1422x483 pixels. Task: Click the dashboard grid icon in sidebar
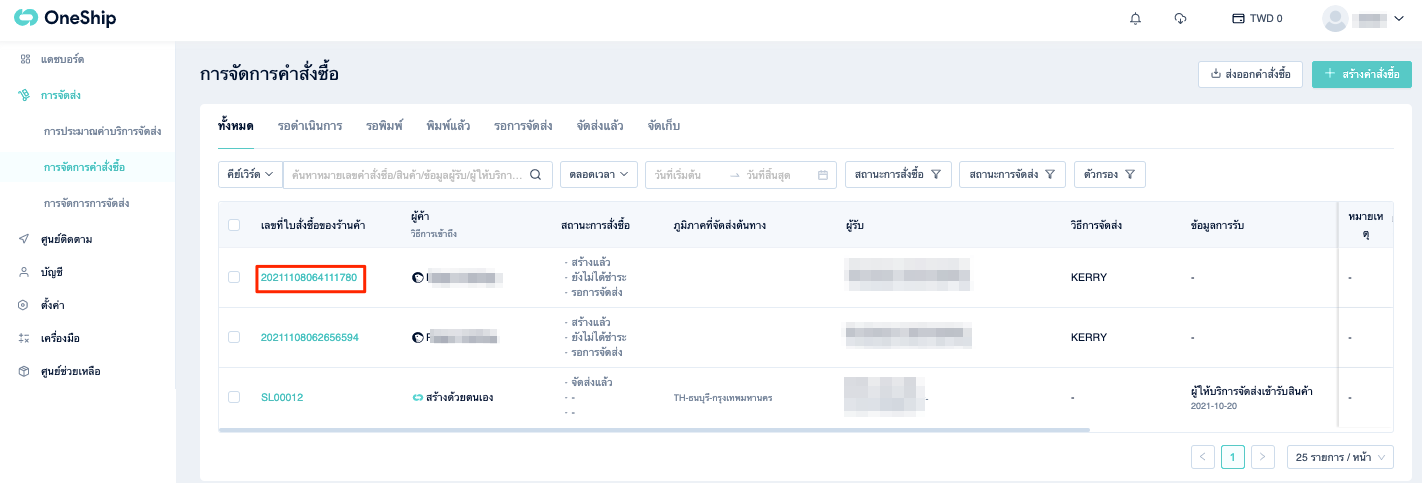click(25, 59)
